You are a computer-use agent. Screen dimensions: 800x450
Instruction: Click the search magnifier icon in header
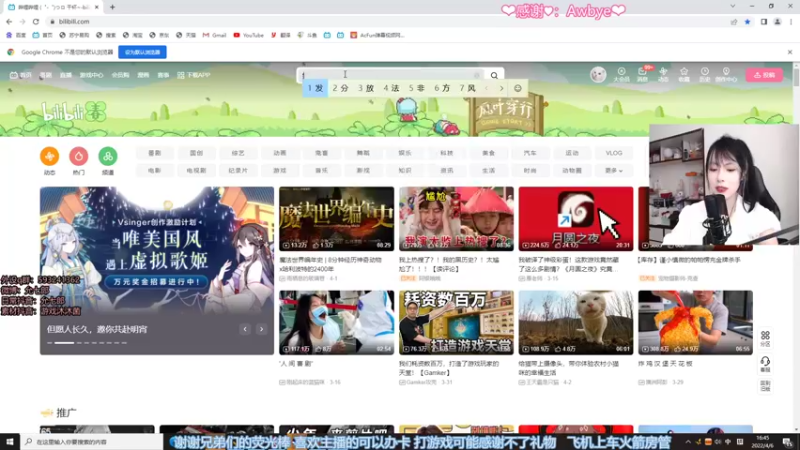(494, 76)
